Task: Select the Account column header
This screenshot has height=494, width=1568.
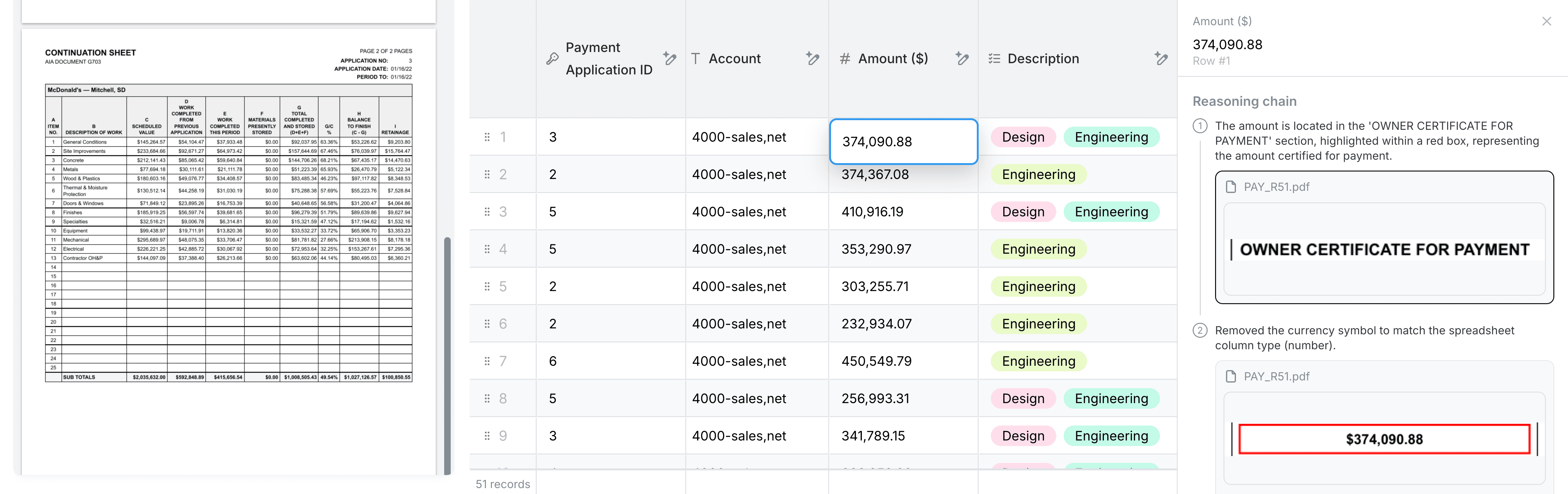Action: (734, 59)
